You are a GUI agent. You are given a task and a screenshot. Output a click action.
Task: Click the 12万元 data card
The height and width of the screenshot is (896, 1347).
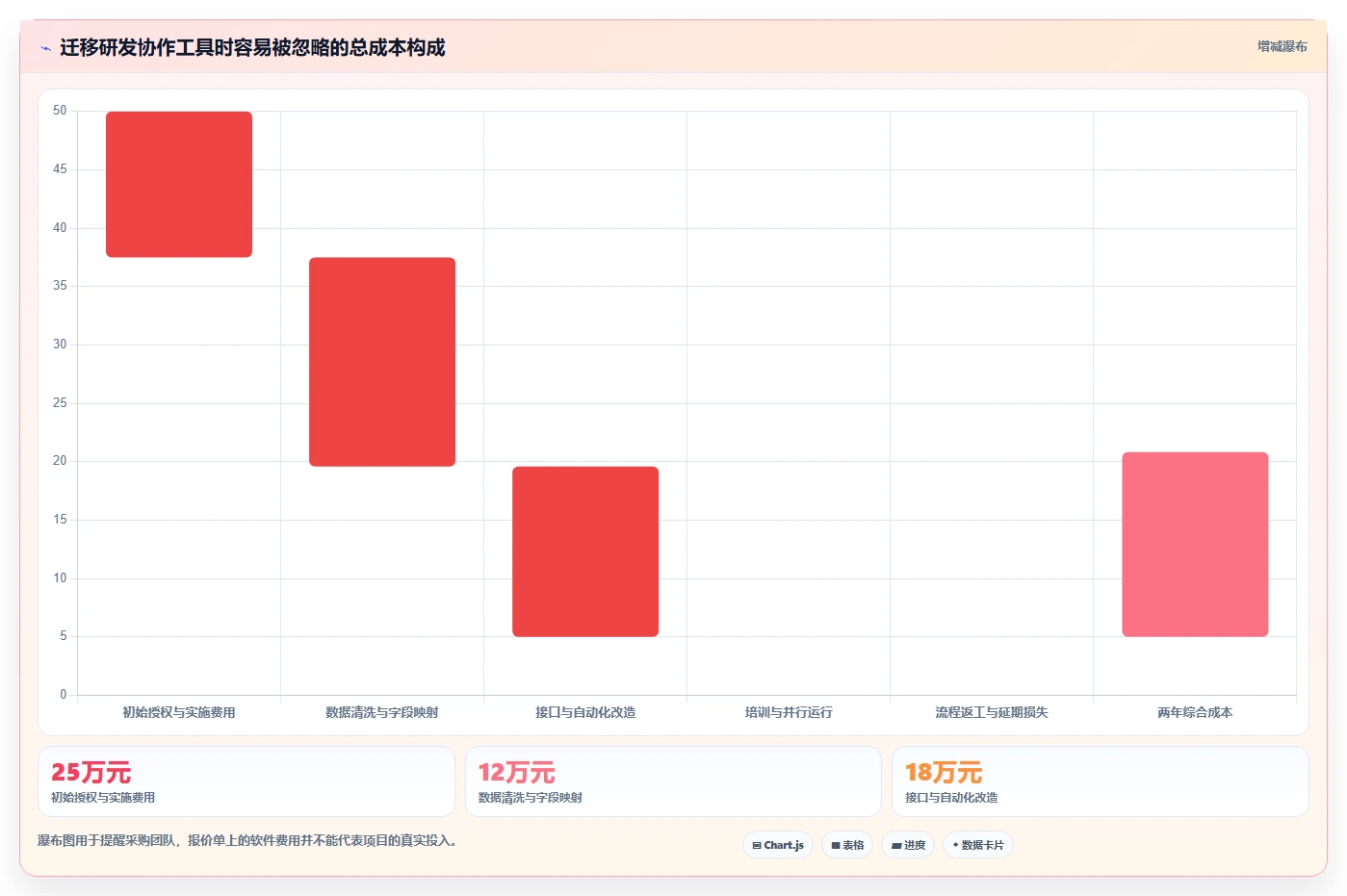coord(673,781)
